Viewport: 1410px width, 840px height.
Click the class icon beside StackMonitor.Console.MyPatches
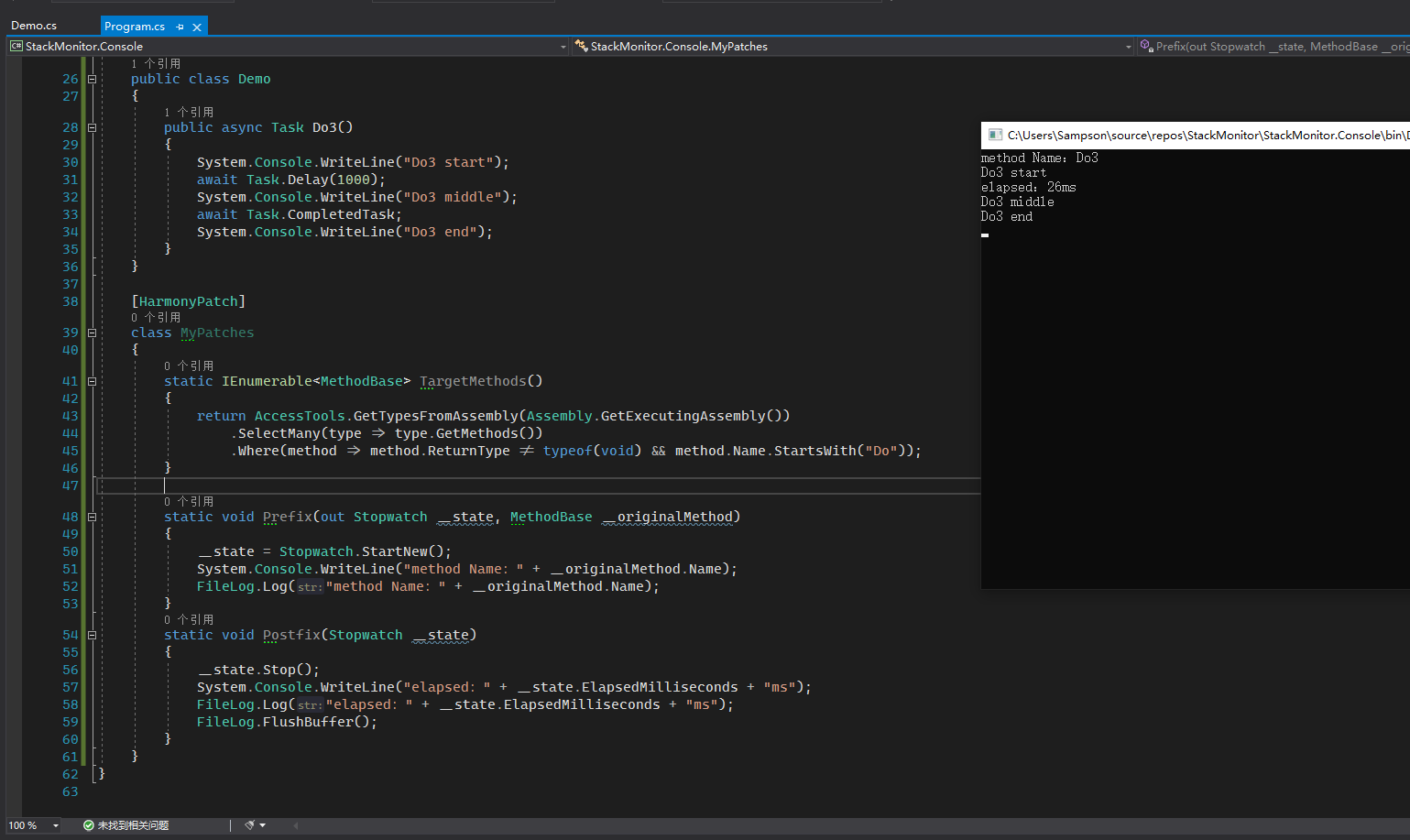coord(581,46)
